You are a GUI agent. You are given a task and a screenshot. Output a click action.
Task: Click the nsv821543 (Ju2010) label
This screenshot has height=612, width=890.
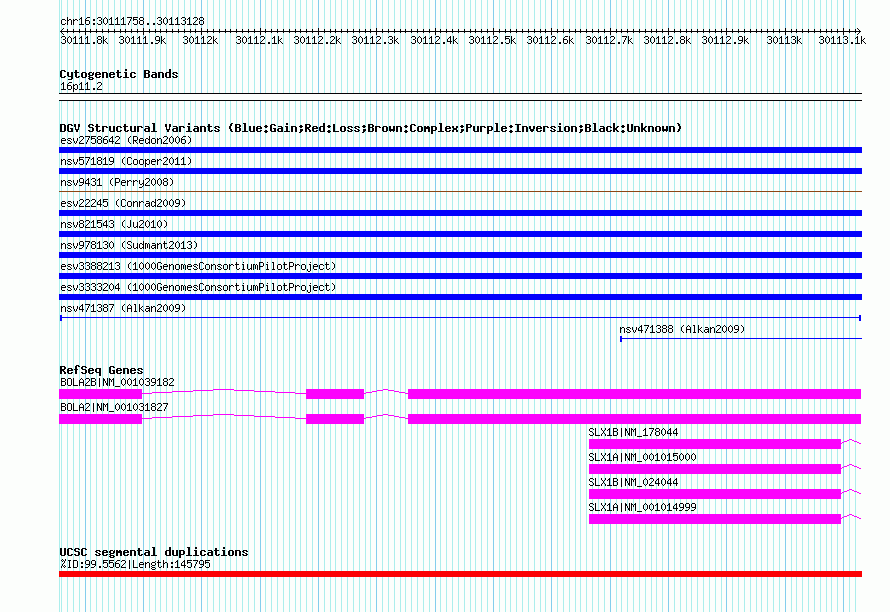click(x=114, y=224)
